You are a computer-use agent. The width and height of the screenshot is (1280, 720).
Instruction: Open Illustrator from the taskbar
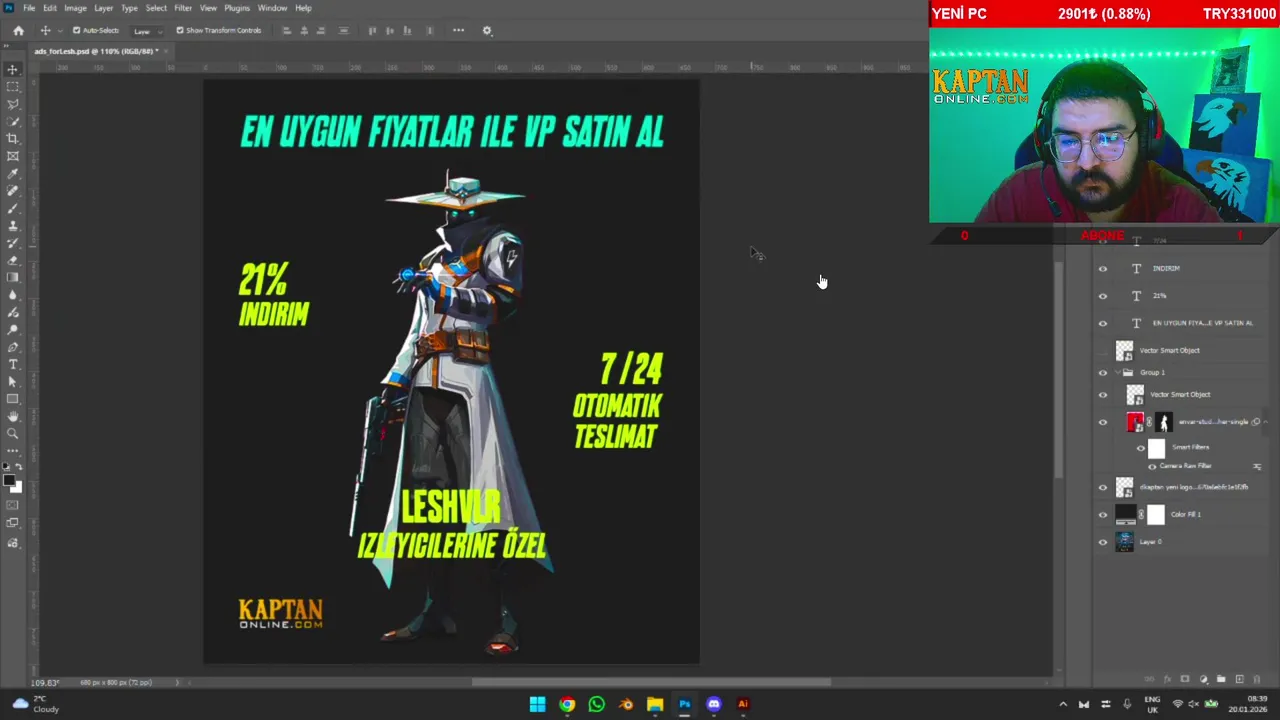(x=743, y=704)
